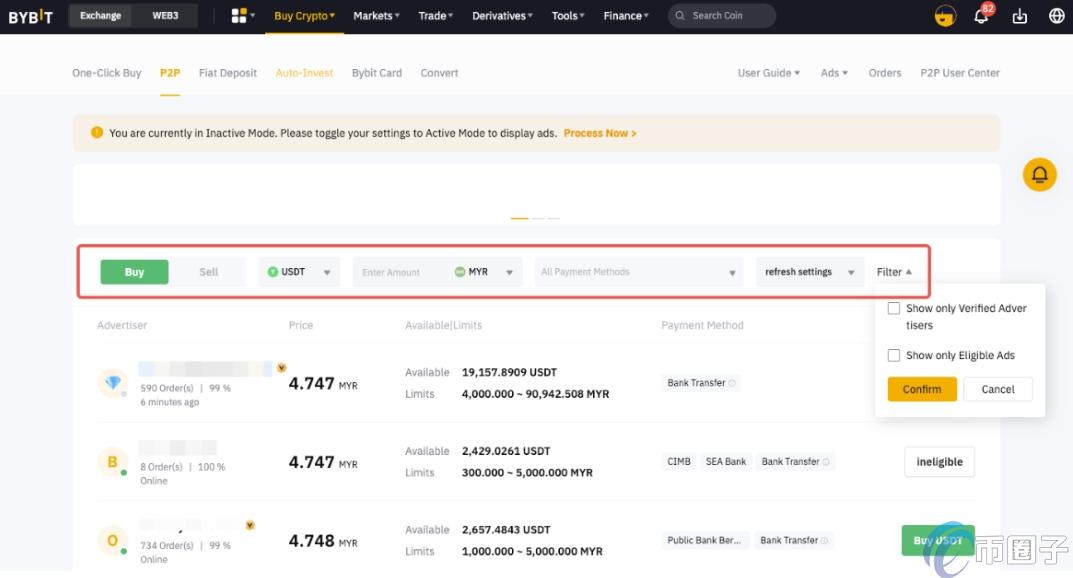Click the Process Now link
This screenshot has width=1073, height=578.
pyautogui.click(x=599, y=133)
